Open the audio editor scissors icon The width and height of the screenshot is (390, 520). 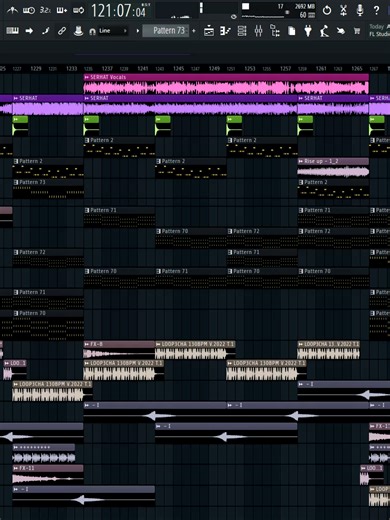(x=343, y=10)
